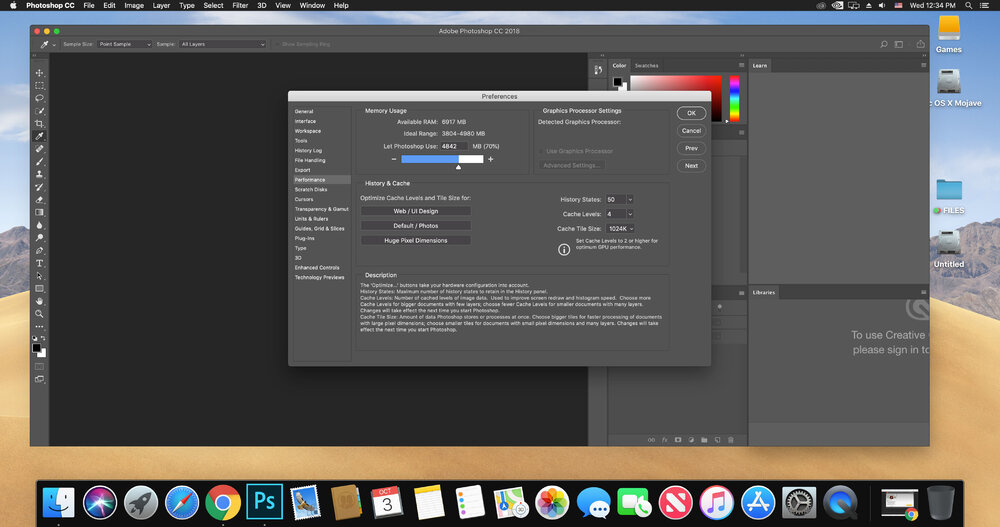Viewport: 1000px width, 527px height.
Task: Click the memory usage slider bar
Action: coord(443,159)
